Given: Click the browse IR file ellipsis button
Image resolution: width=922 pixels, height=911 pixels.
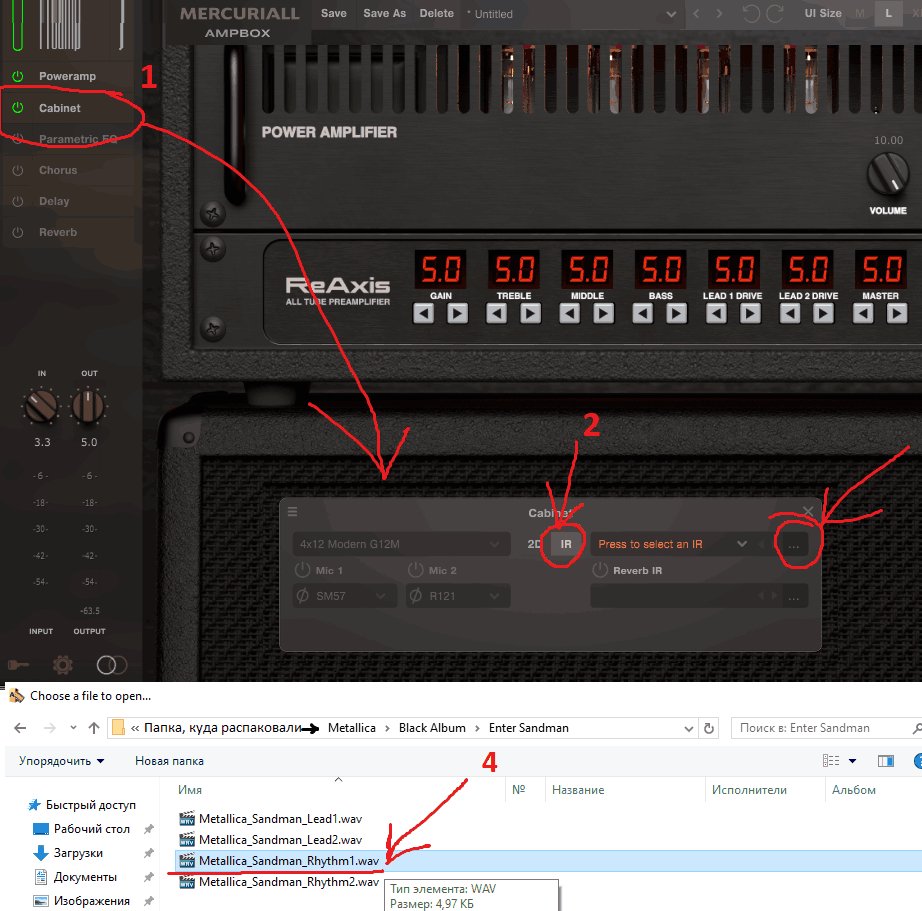Looking at the screenshot, I should pos(793,544).
